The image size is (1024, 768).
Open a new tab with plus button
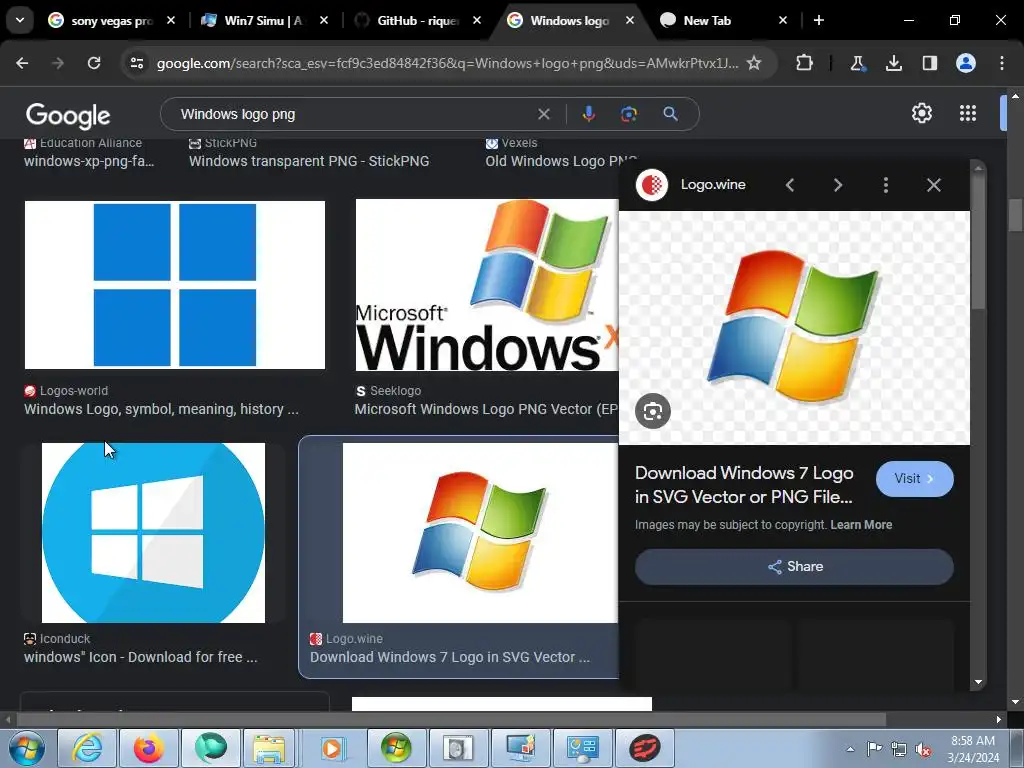click(818, 21)
